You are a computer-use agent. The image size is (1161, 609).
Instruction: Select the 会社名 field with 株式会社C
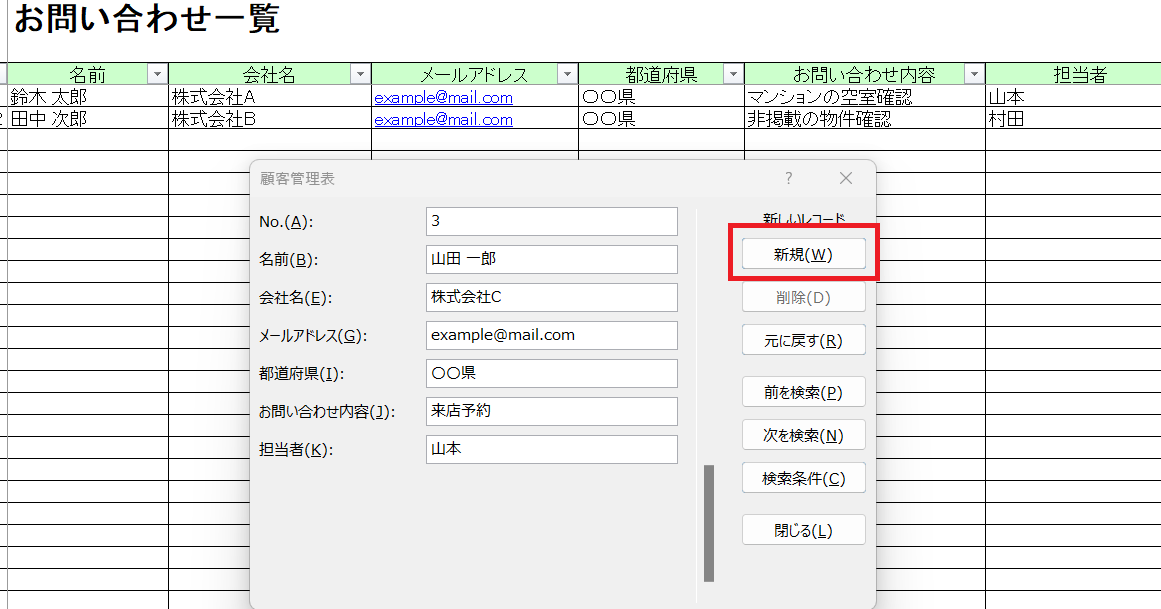pos(551,297)
